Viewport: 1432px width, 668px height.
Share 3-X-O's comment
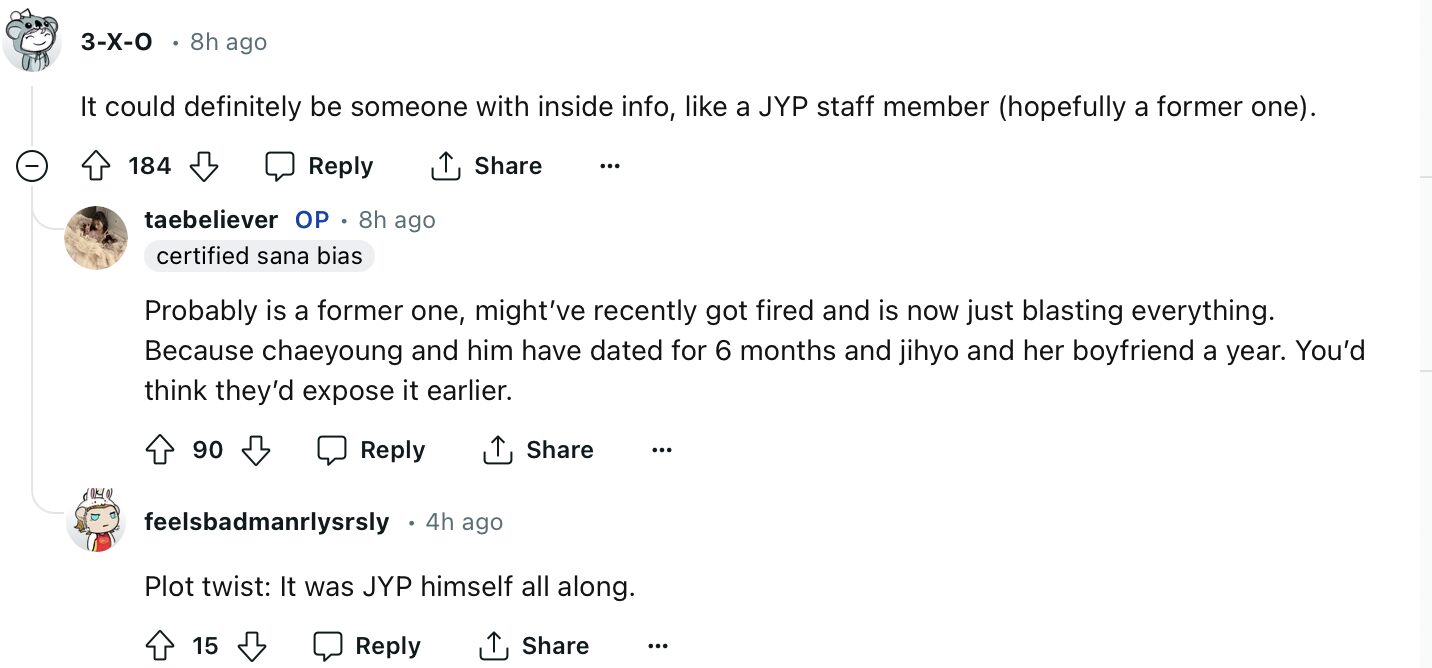click(486, 166)
